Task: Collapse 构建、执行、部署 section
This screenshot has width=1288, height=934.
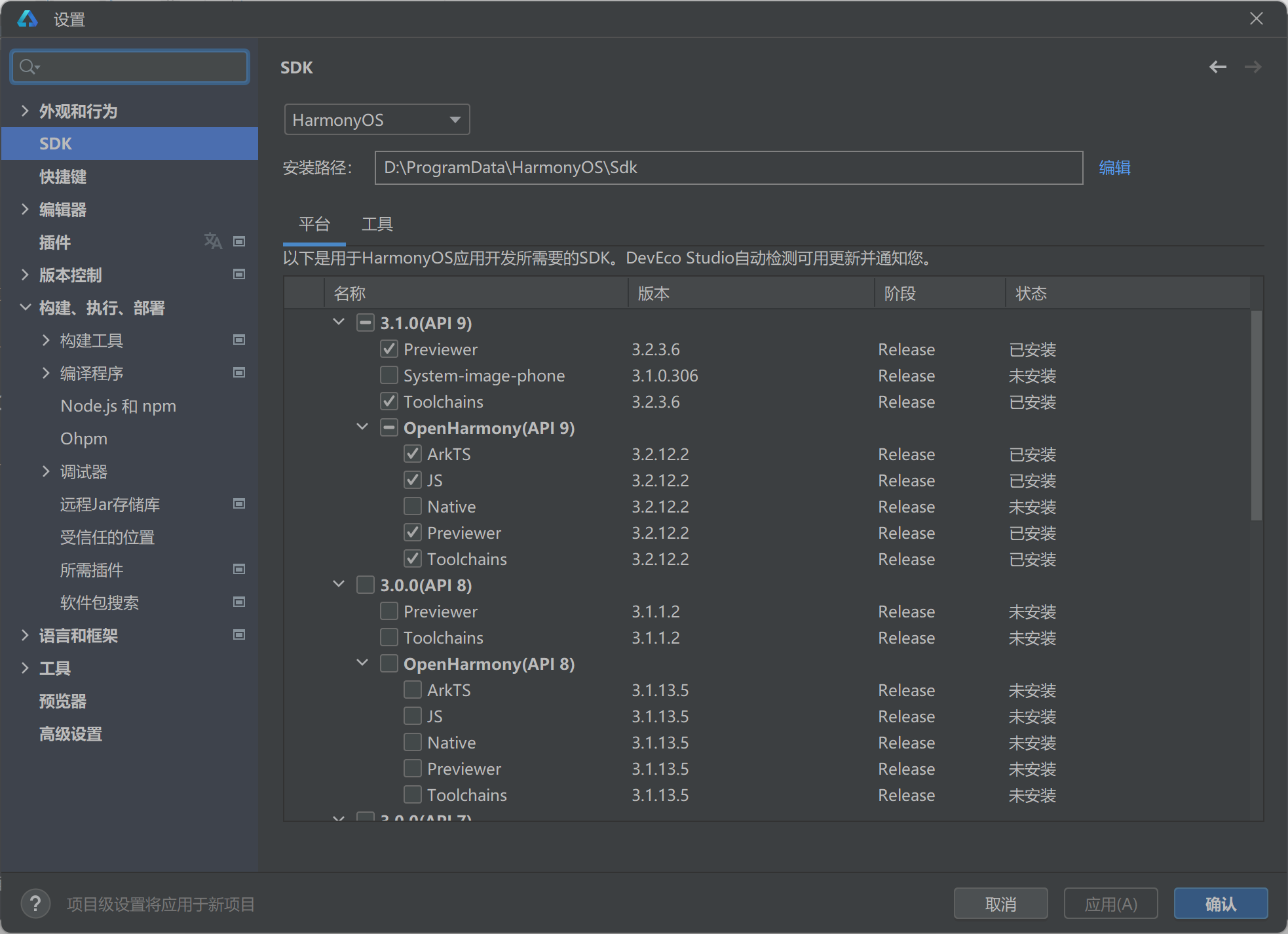Action: [x=25, y=307]
